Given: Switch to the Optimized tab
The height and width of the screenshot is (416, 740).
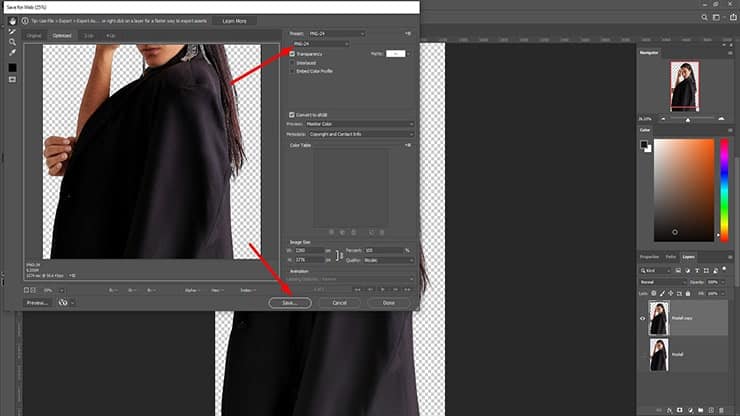Looking at the screenshot, I should pyautogui.click(x=62, y=35).
